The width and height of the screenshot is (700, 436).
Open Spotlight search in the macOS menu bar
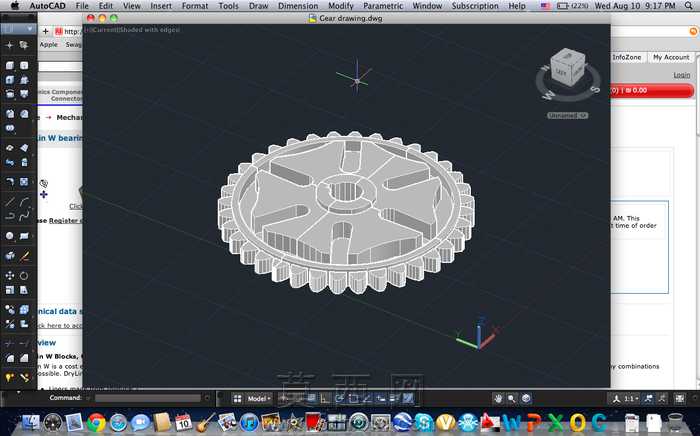tap(689, 6)
